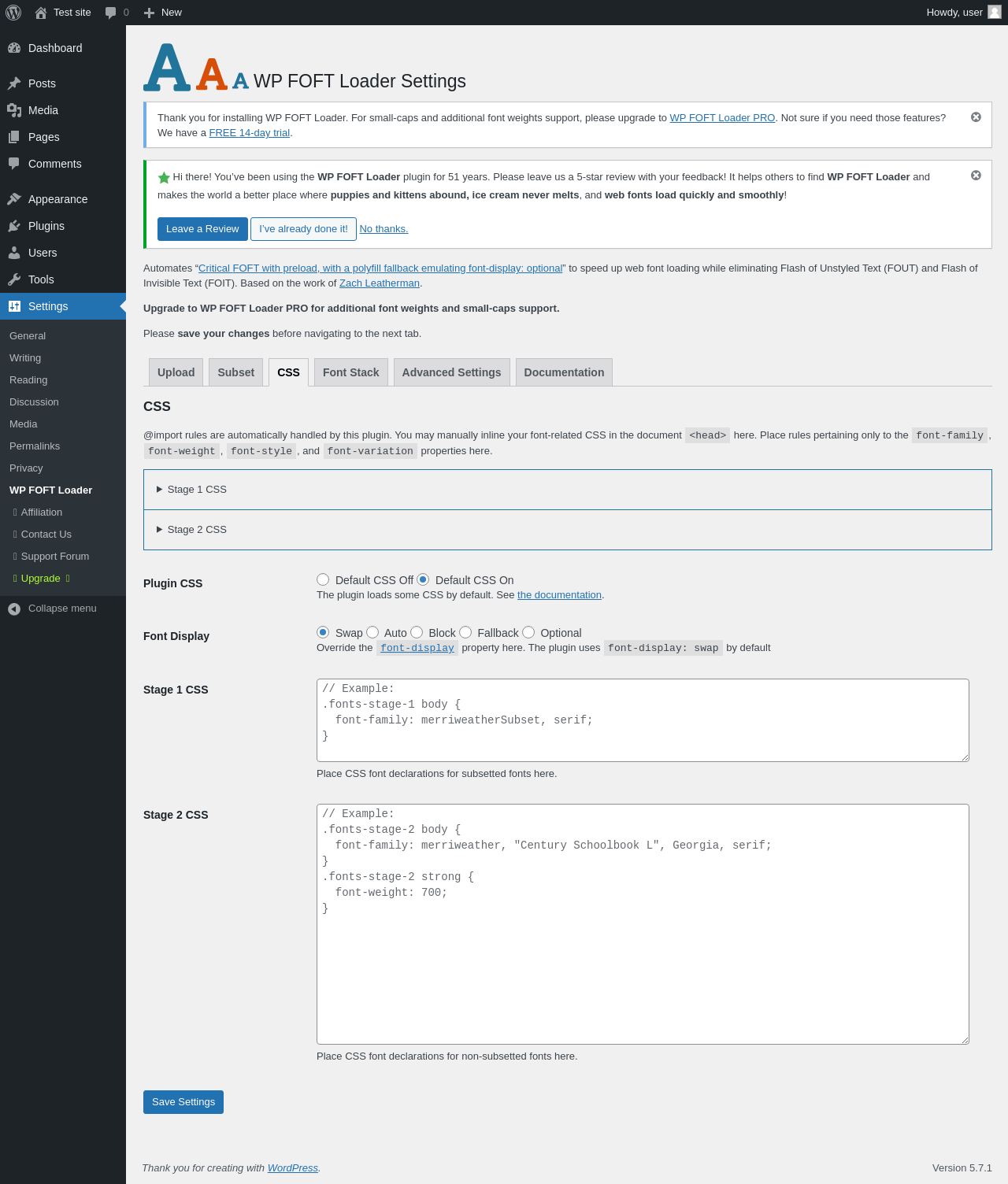Switch to the Font Stack tab

click(x=350, y=372)
